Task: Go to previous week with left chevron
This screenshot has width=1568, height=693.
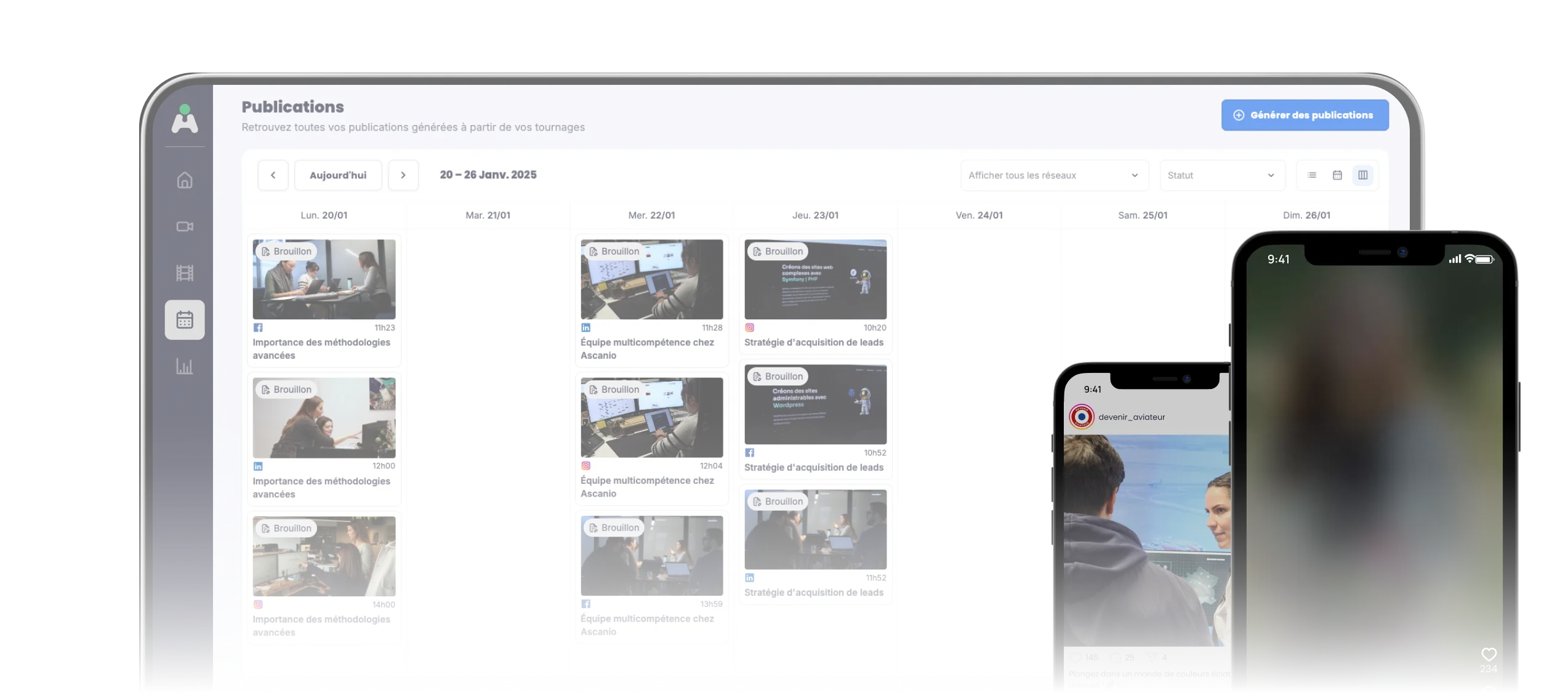Action: [273, 175]
